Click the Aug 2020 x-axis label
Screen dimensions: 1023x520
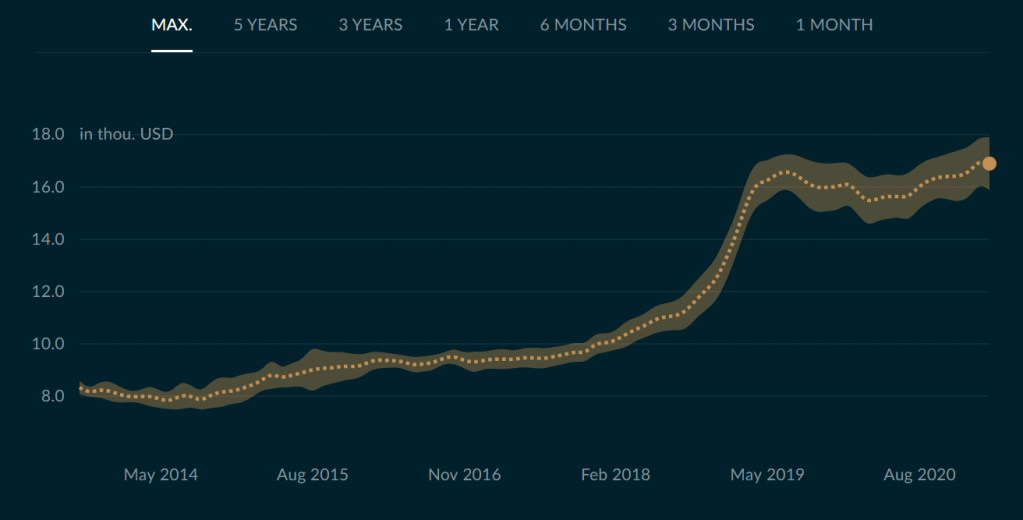919,475
